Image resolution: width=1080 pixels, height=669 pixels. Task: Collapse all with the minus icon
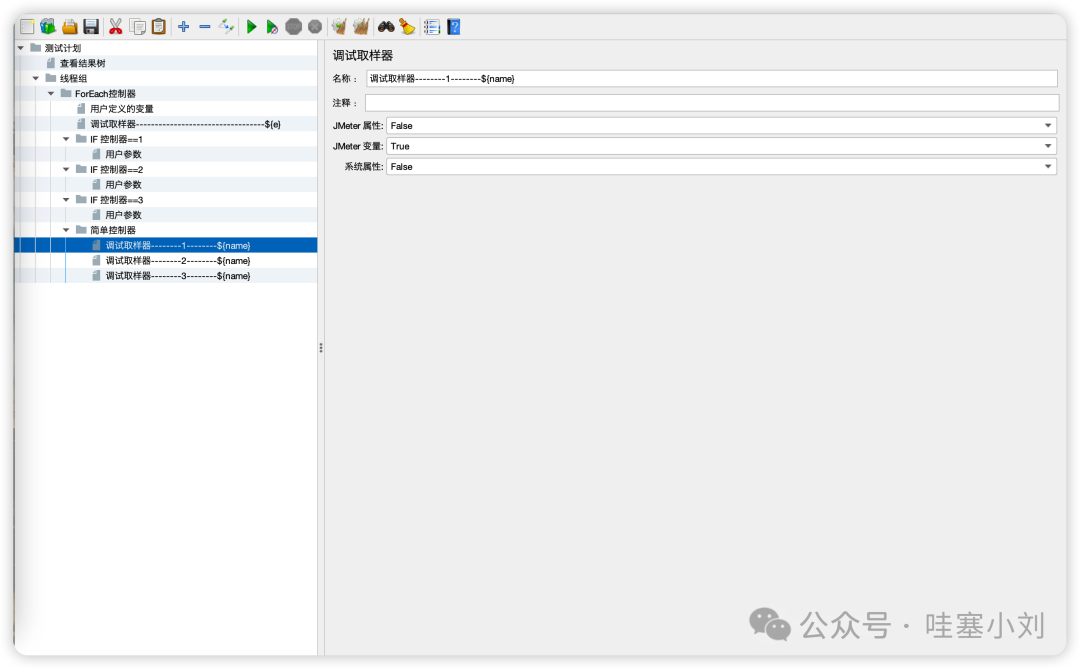205,27
